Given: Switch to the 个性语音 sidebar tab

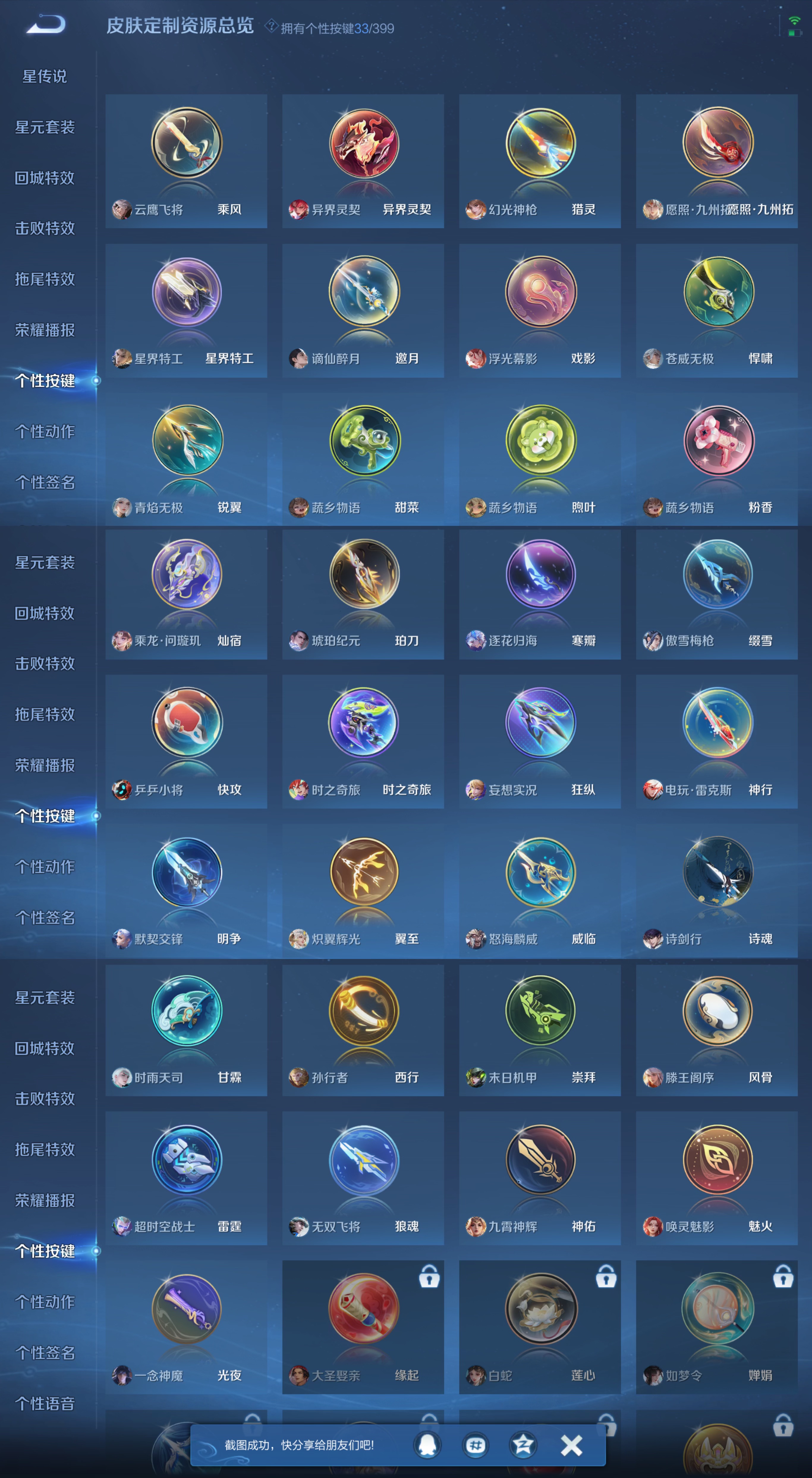Looking at the screenshot, I should coord(45,1404).
